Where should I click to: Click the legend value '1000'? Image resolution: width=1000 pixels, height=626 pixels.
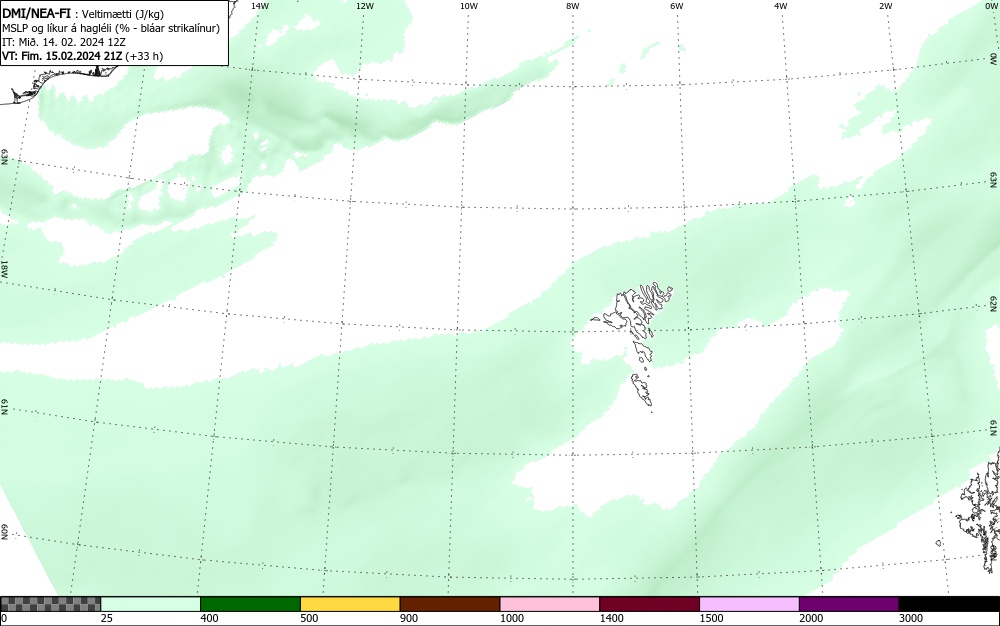pyautogui.click(x=511, y=618)
